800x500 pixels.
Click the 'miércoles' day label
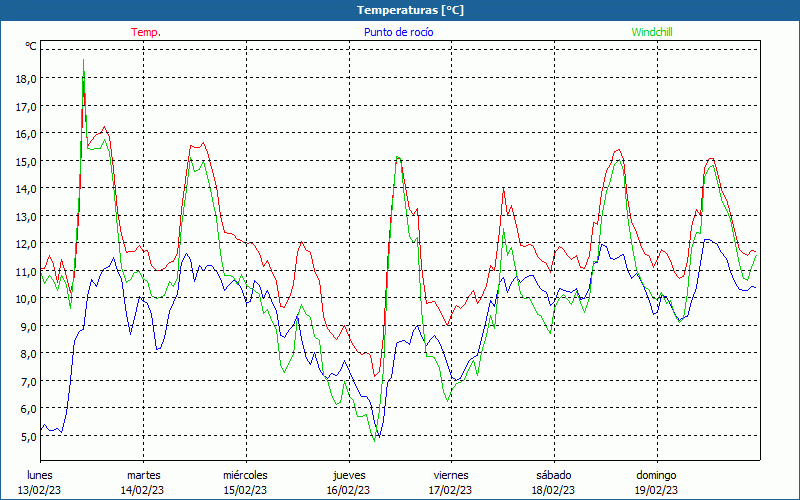coord(245,475)
